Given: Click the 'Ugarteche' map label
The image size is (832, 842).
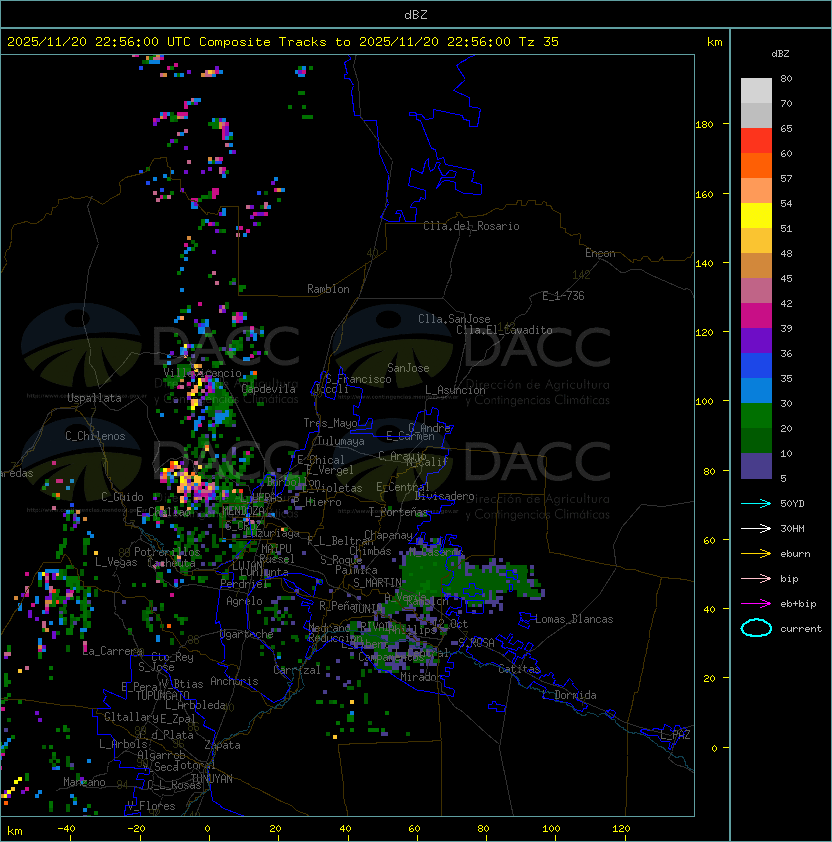Looking at the screenshot, I should tap(246, 634).
